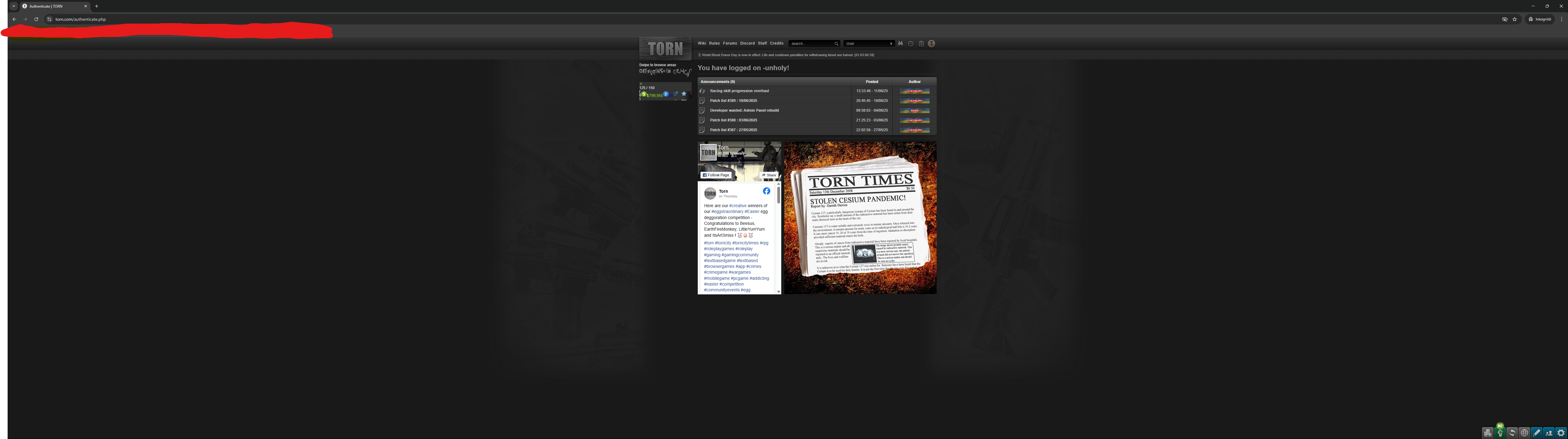Open Bogie author badge

915,111
